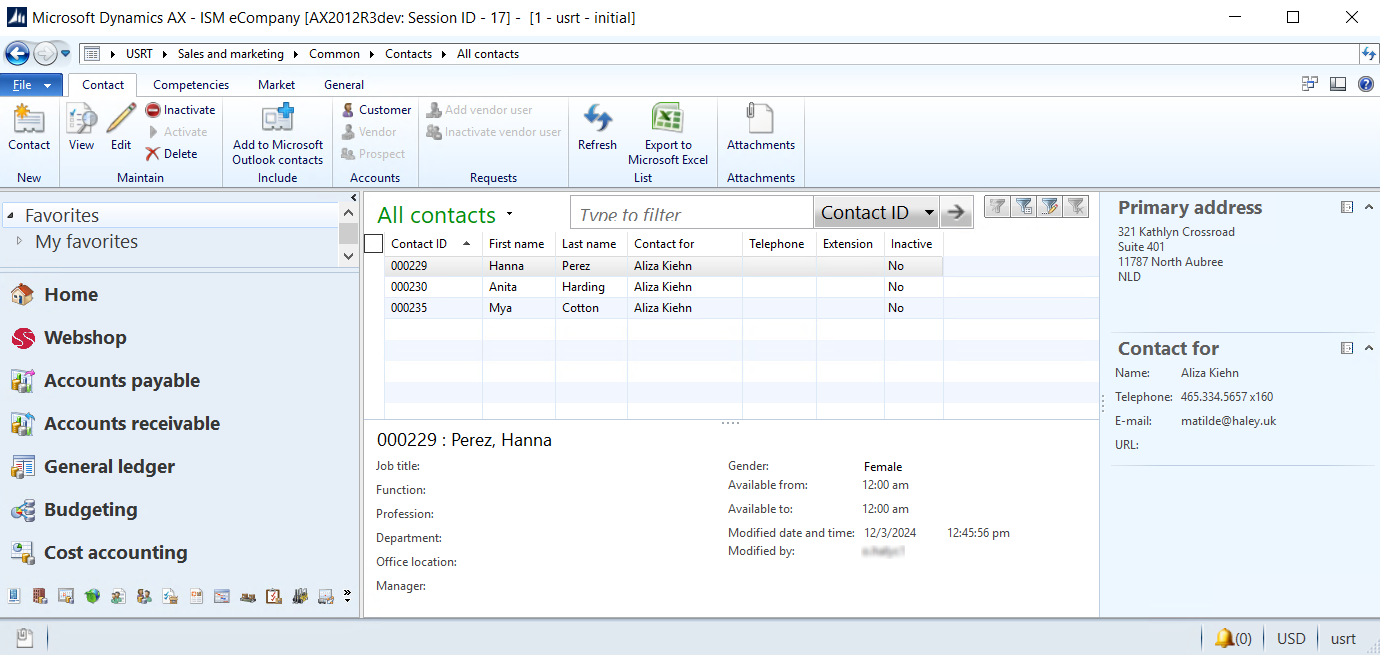1380x655 pixels.
Task: Select contact row 000230 Anita Harding
Action: (x=663, y=287)
